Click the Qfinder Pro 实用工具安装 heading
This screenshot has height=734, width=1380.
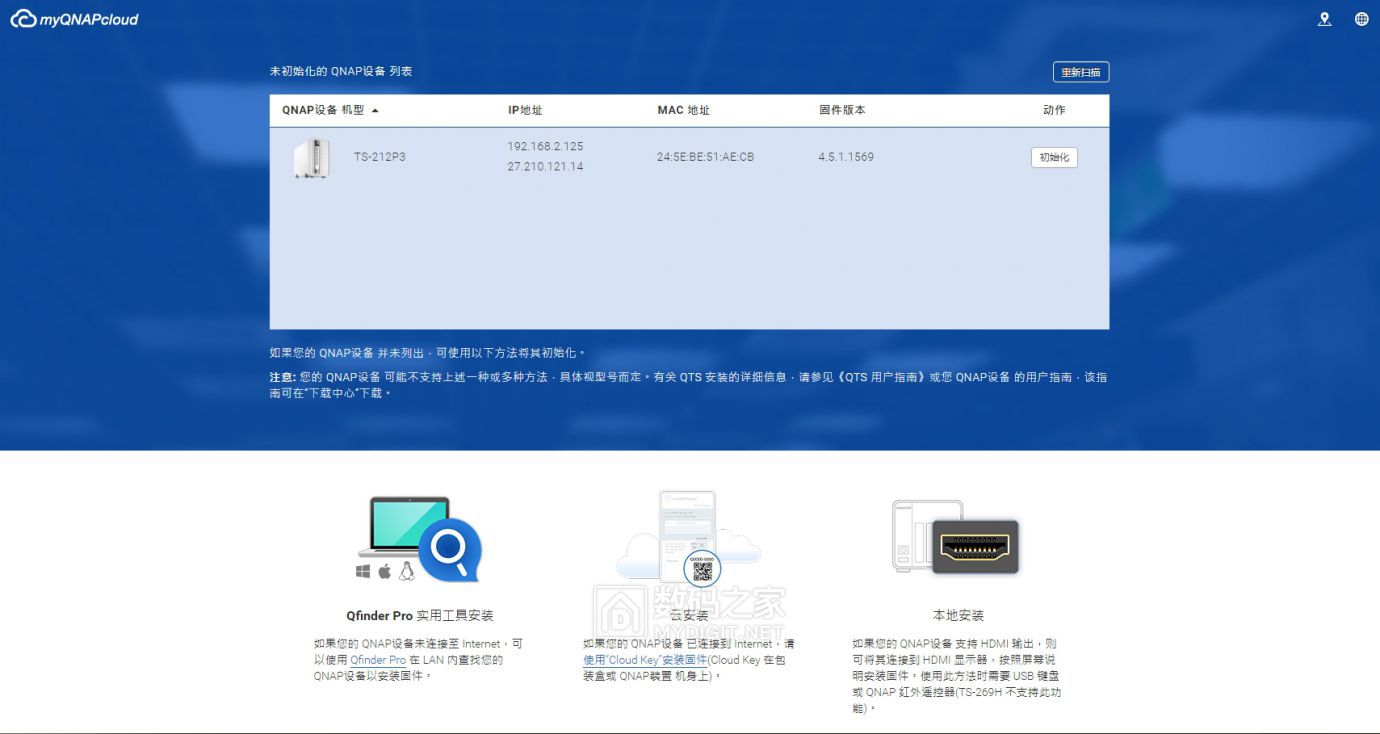click(x=420, y=615)
